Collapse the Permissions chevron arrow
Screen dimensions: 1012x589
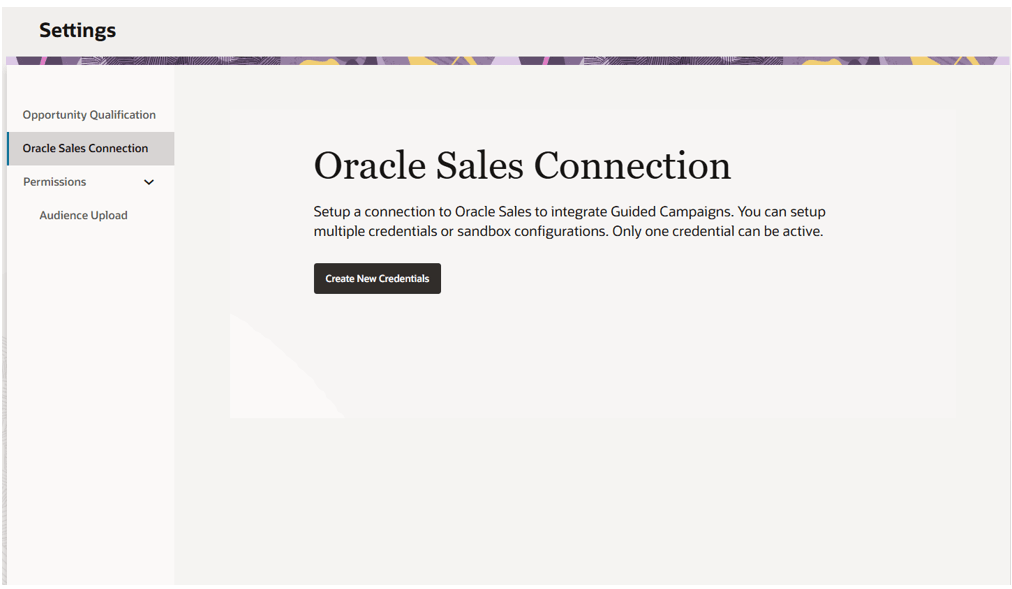[148, 182]
